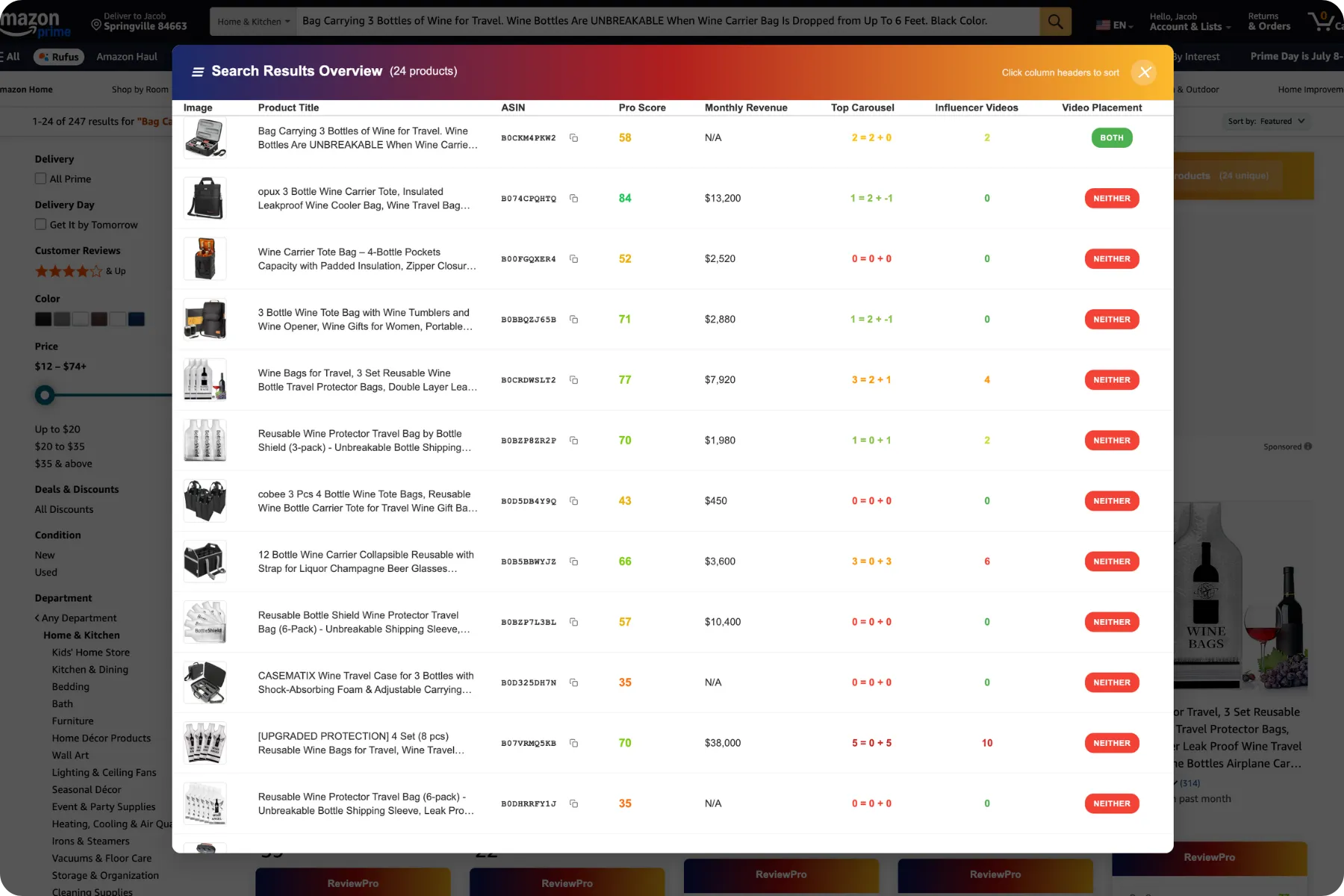
Task: Copy ASIN B0BZP7L3BL using the copy icon
Action: click(x=573, y=622)
